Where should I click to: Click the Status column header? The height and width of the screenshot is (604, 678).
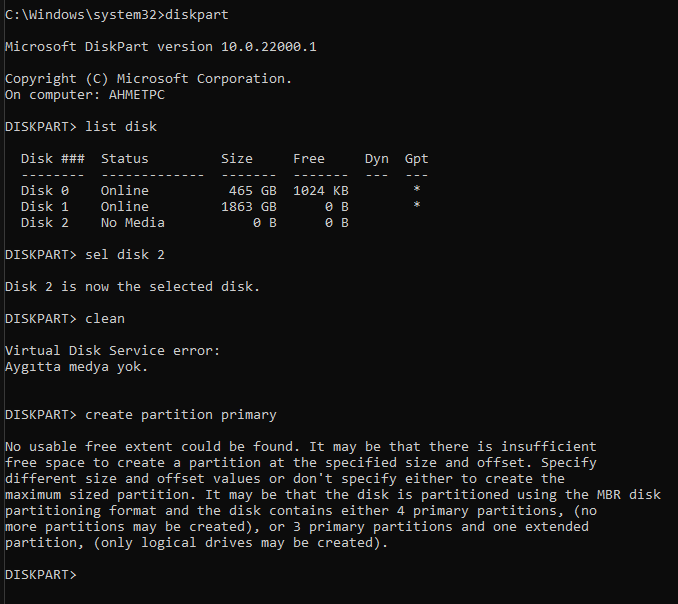pyautogui.click(x=125, y=159)
